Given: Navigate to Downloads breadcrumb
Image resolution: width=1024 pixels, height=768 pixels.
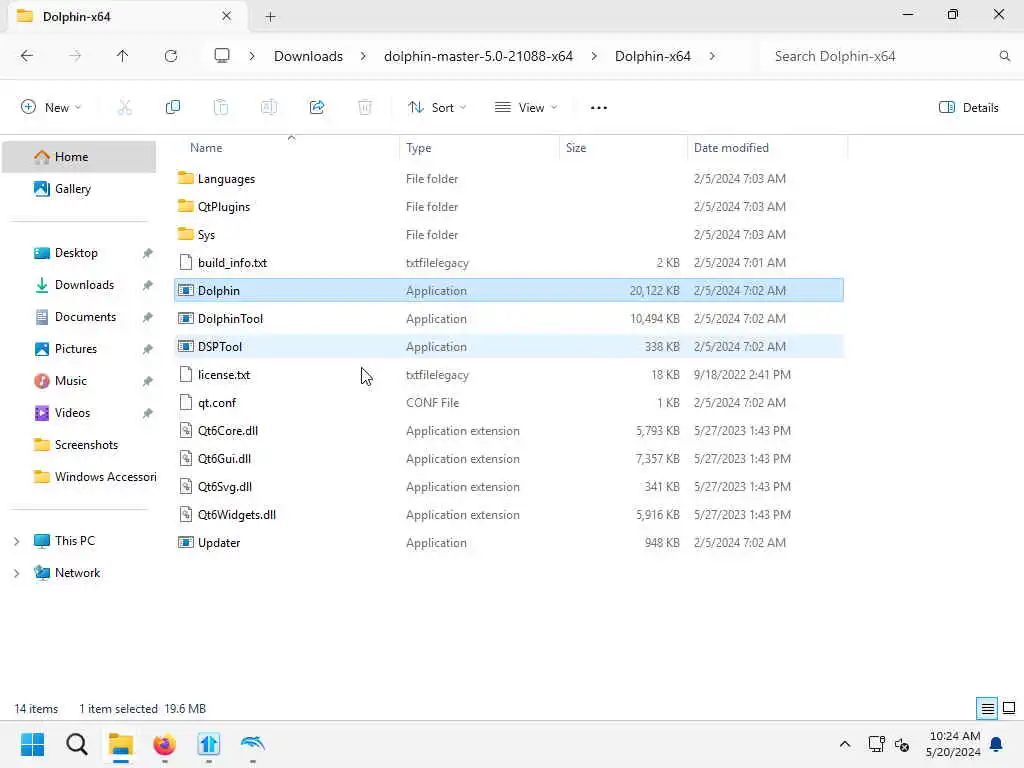Looking at the screenshot, I should point(308,56).
